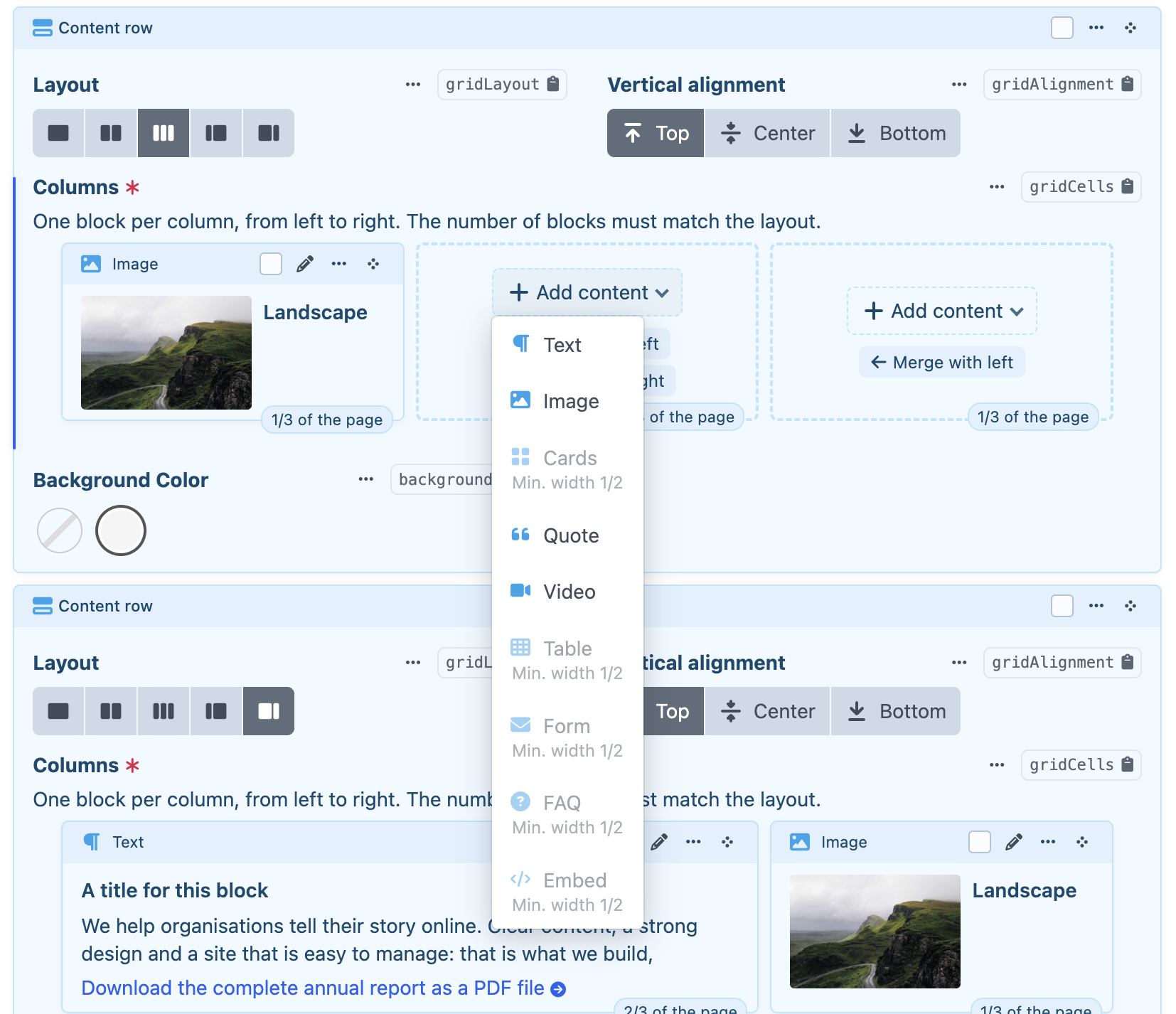Screen dimensions: 1176x1014
Task: Select wide-left narrow-right layout in second content row
Action: [x=269, y=711]
